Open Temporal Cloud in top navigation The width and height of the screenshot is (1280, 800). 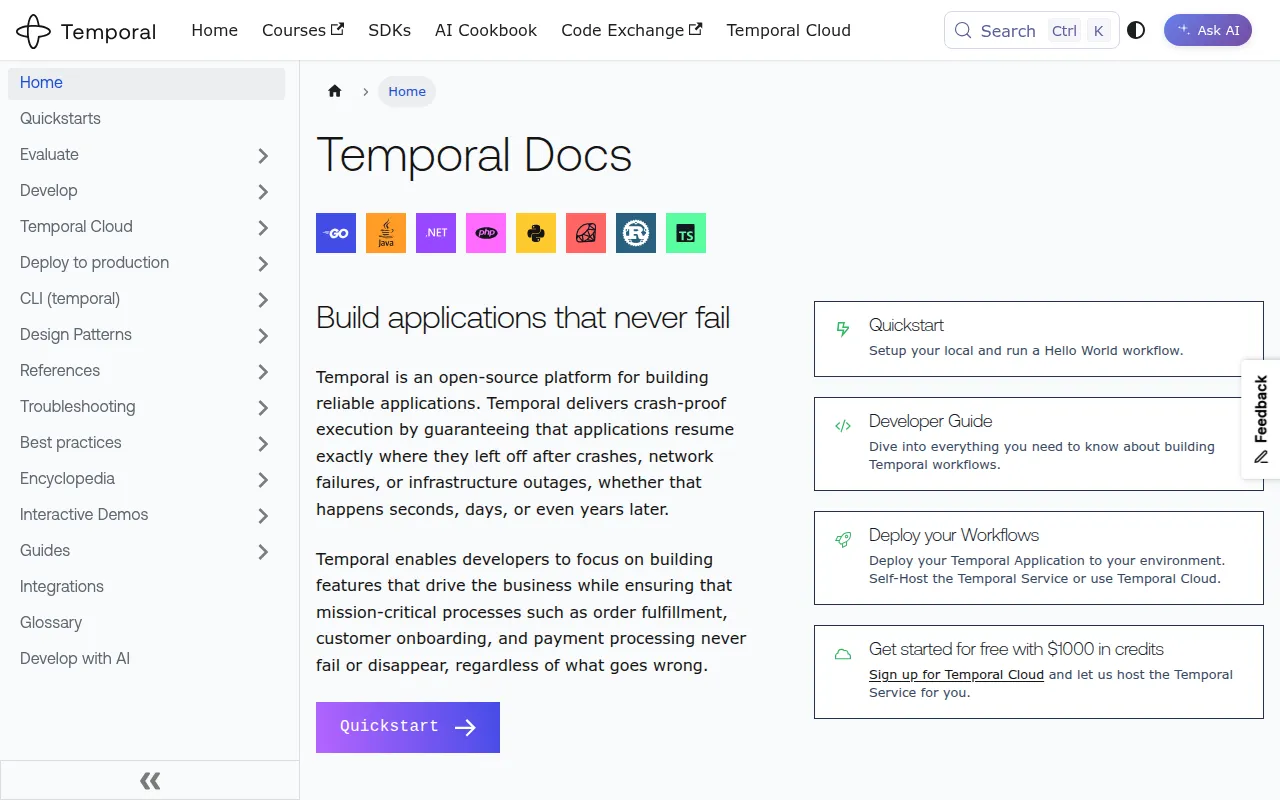788,30
